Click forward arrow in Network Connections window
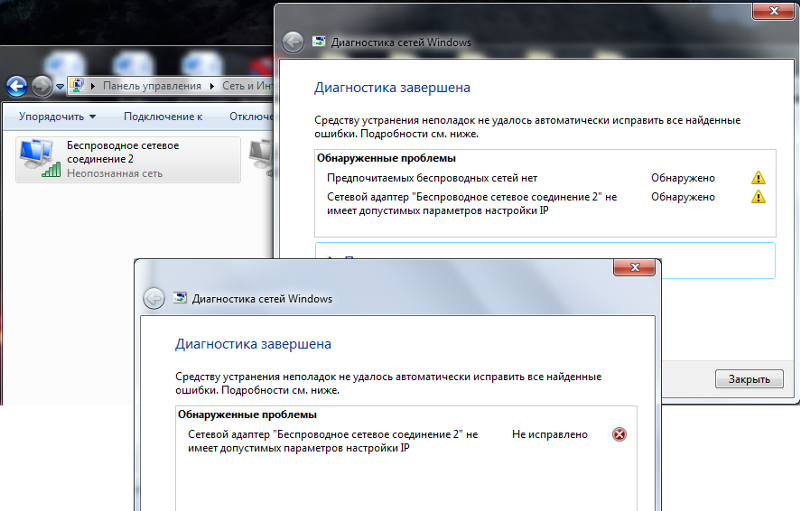 pyautogui.click(x=42, y=86)
